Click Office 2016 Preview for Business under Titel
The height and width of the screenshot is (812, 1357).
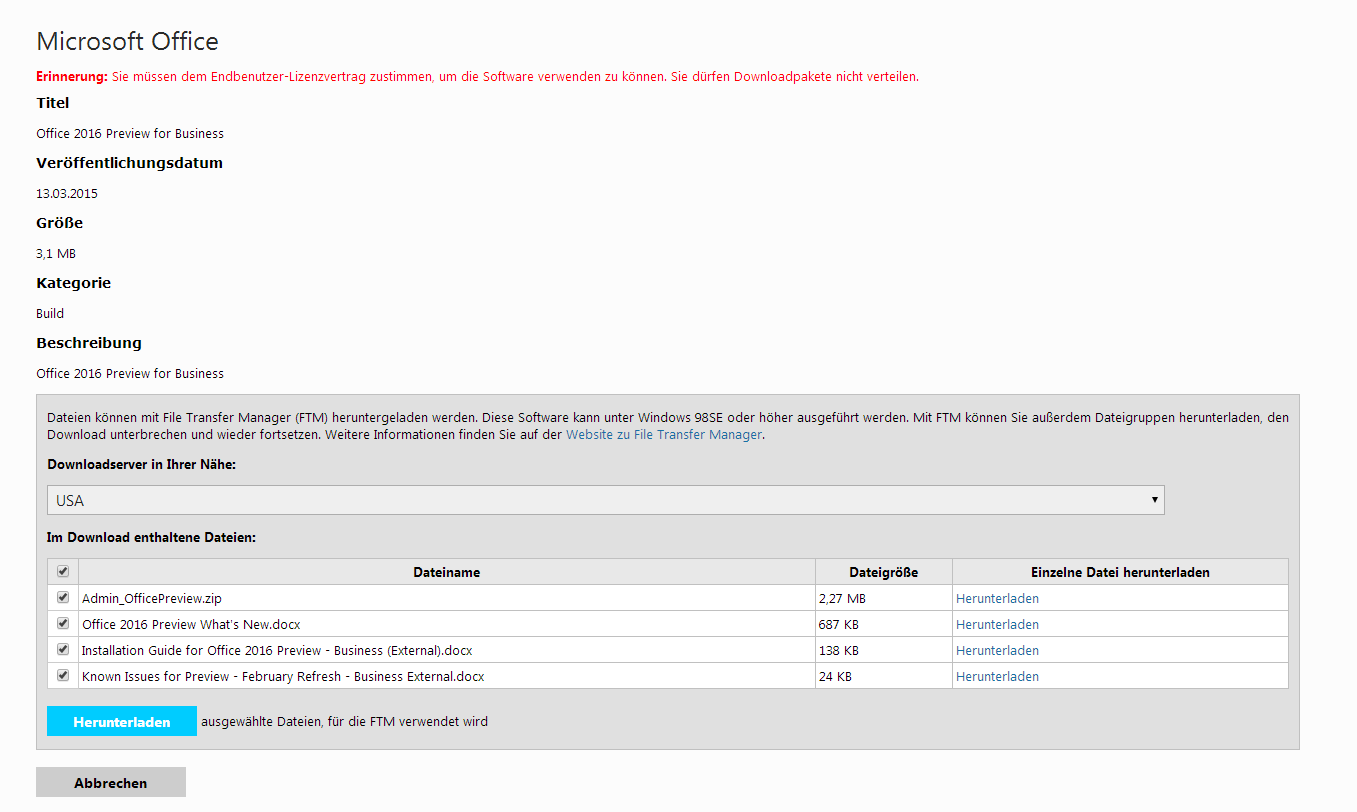pyautogui.click(x=130, y=134)
